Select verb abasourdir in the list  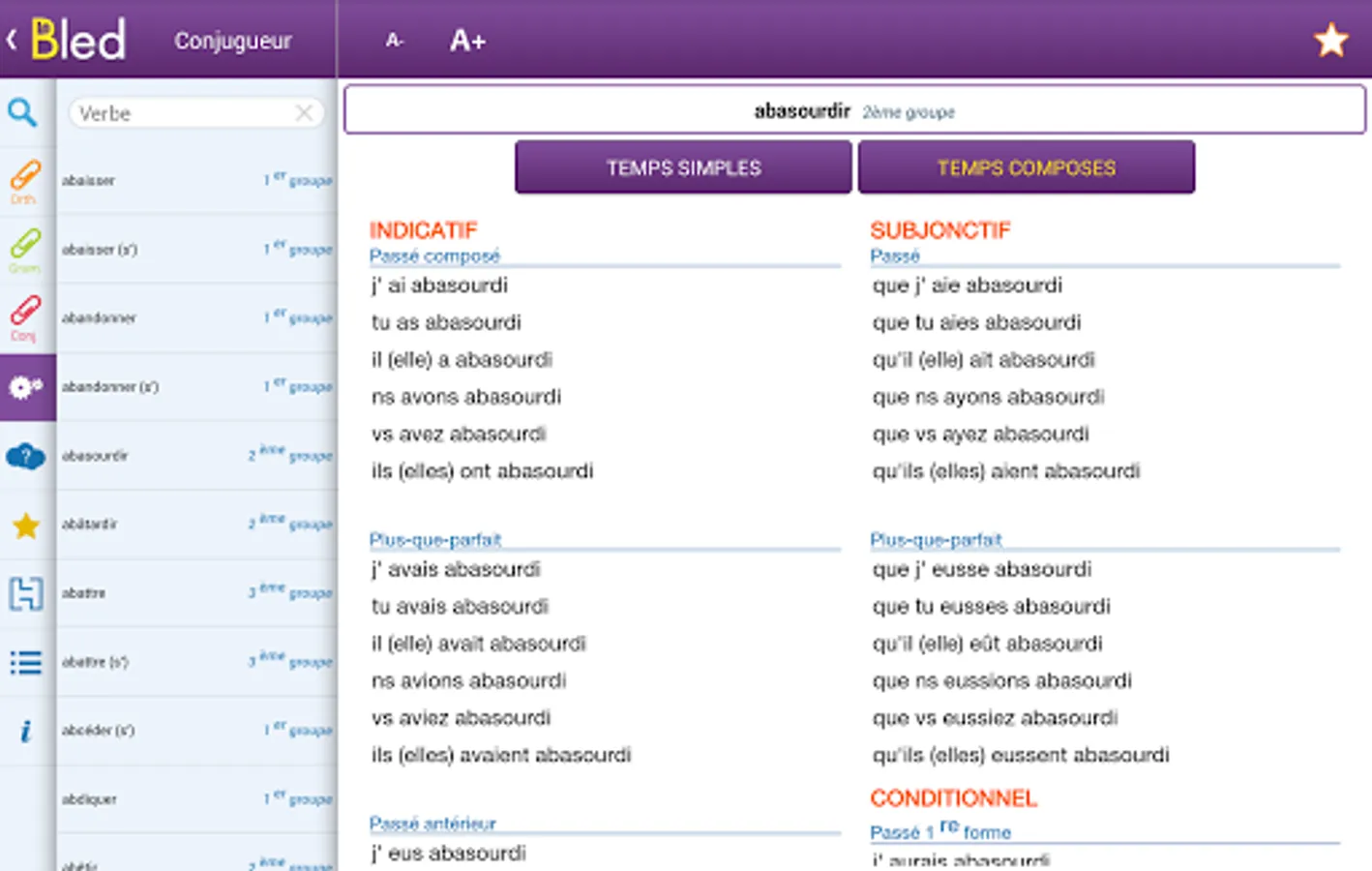196,455
